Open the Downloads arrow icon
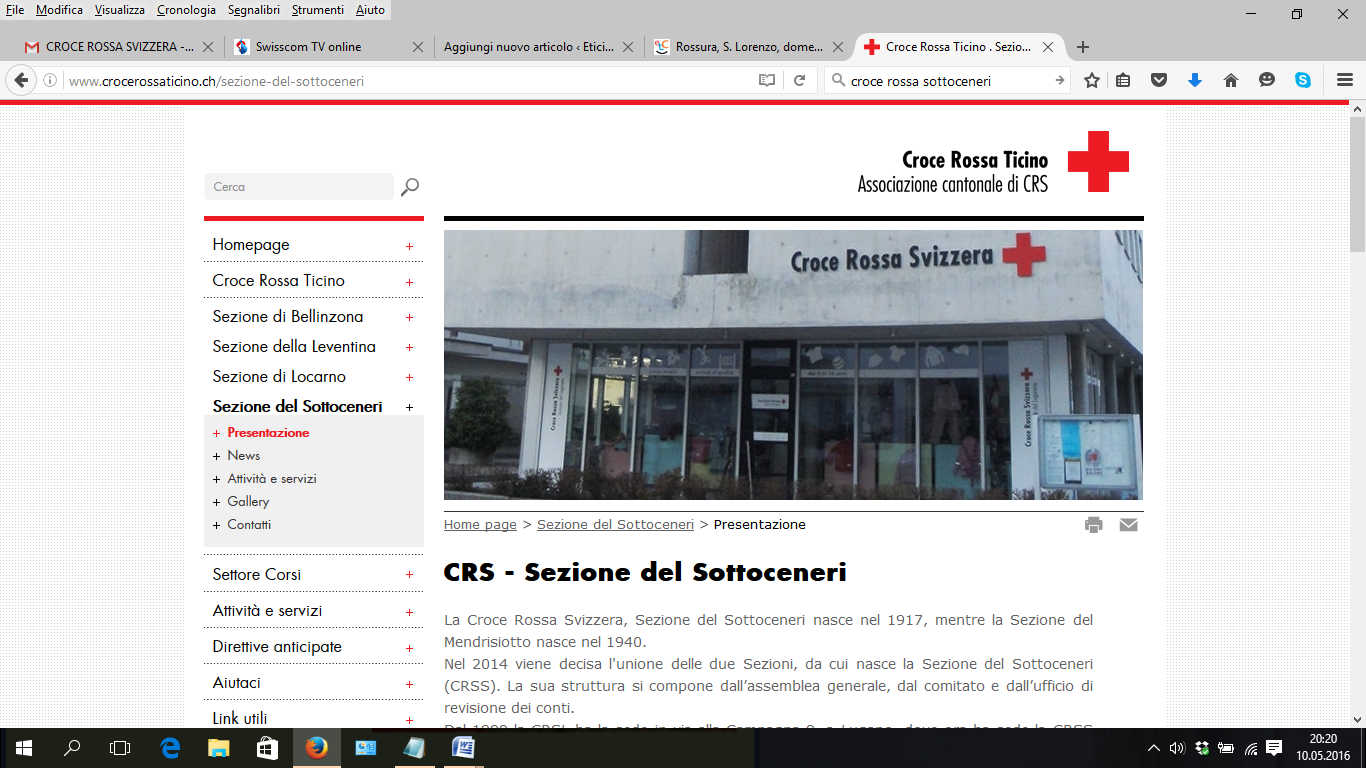 (x=1194, y=81)
